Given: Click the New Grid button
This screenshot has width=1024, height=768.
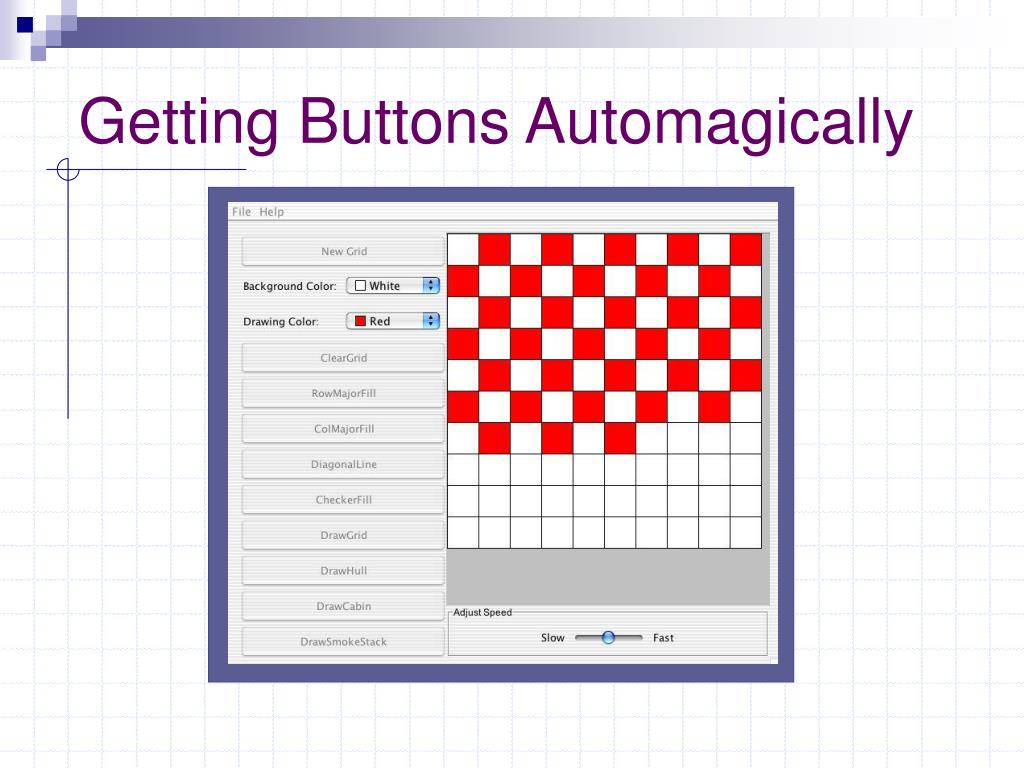Looking at the screenshot, I should (344, 251).
